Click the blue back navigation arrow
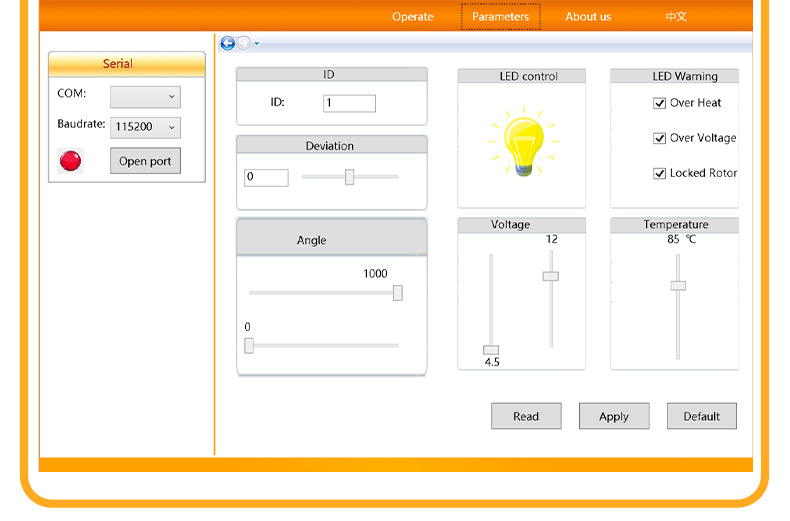 [228, 43]
